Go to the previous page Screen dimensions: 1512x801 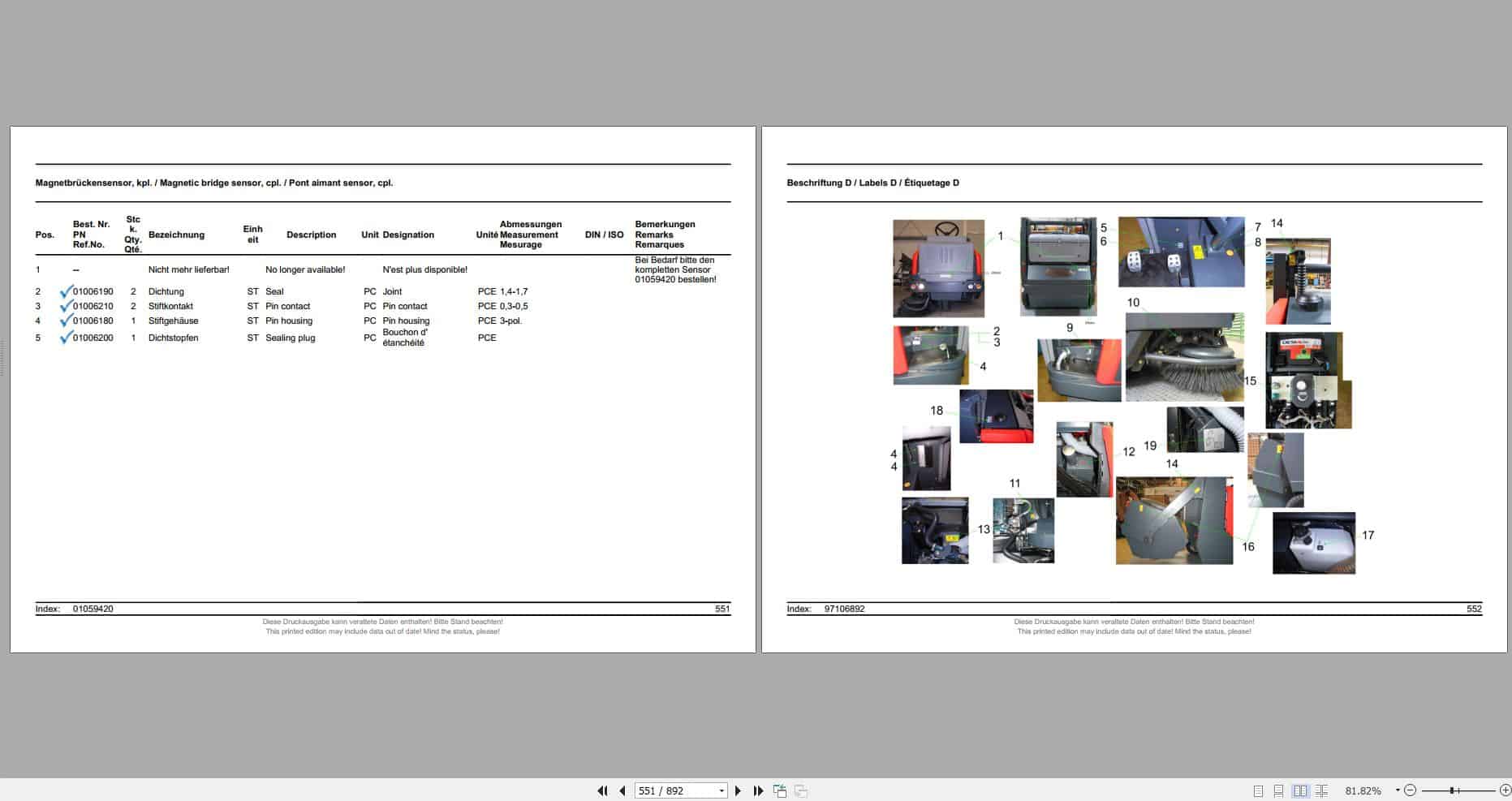click(622, 790)
